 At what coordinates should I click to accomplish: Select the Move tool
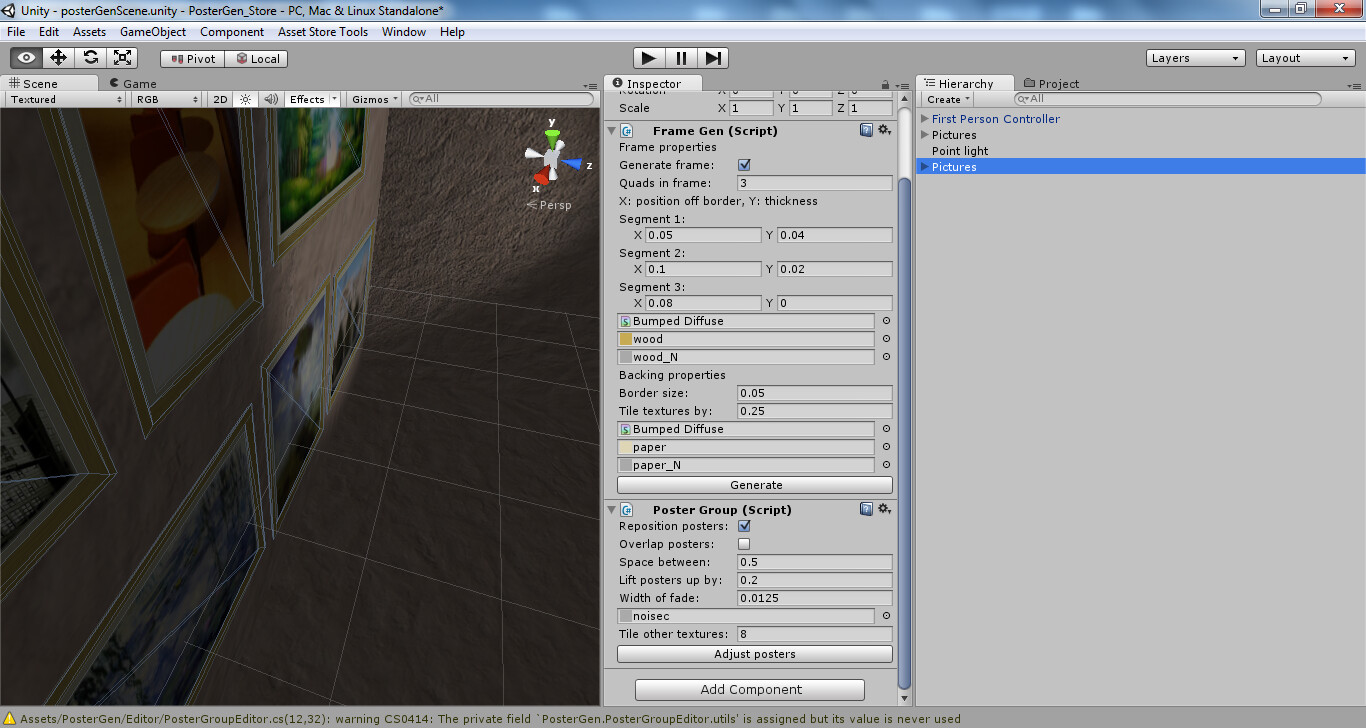coord(58,57)
